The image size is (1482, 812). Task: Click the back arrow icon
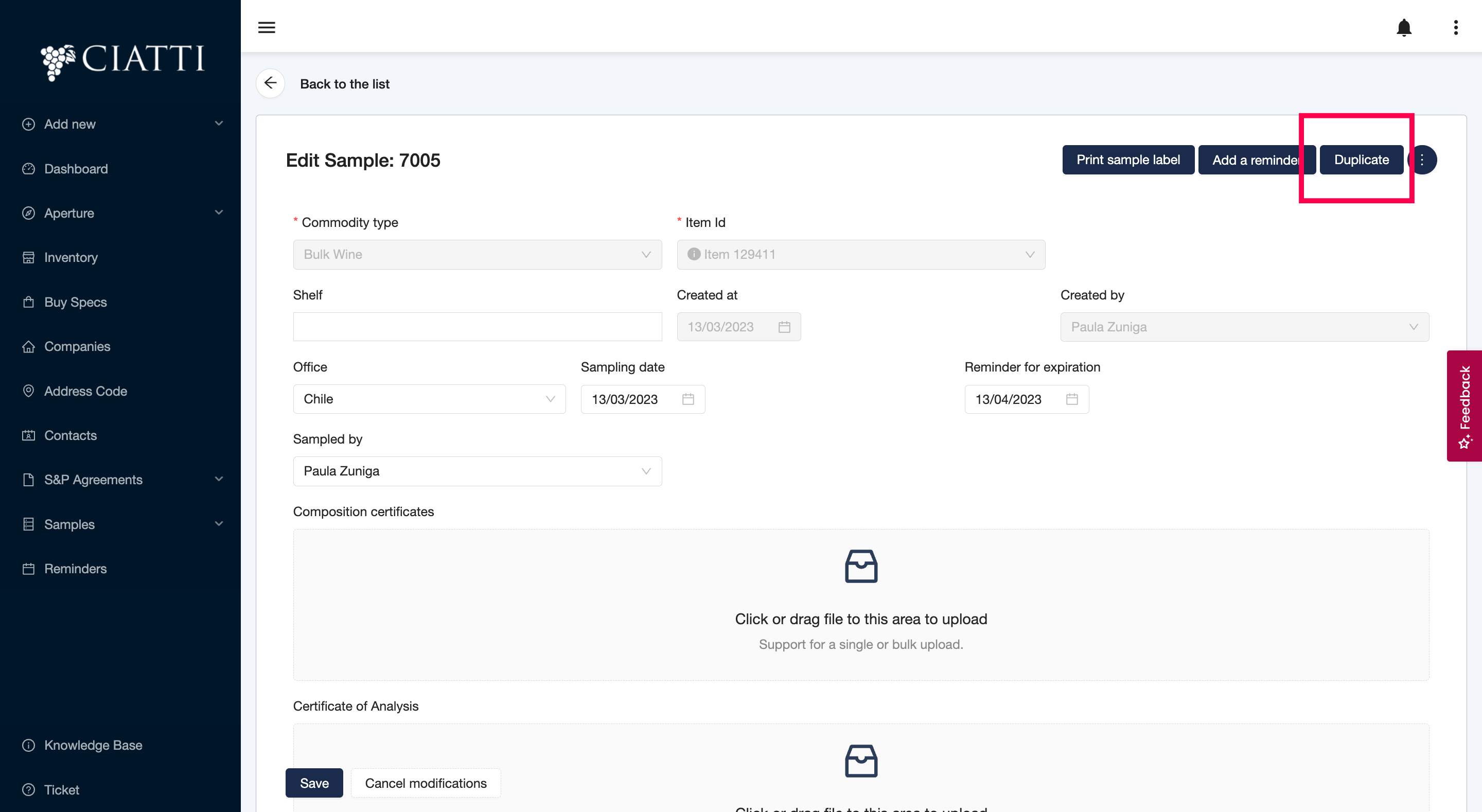[x=270, y=83]
